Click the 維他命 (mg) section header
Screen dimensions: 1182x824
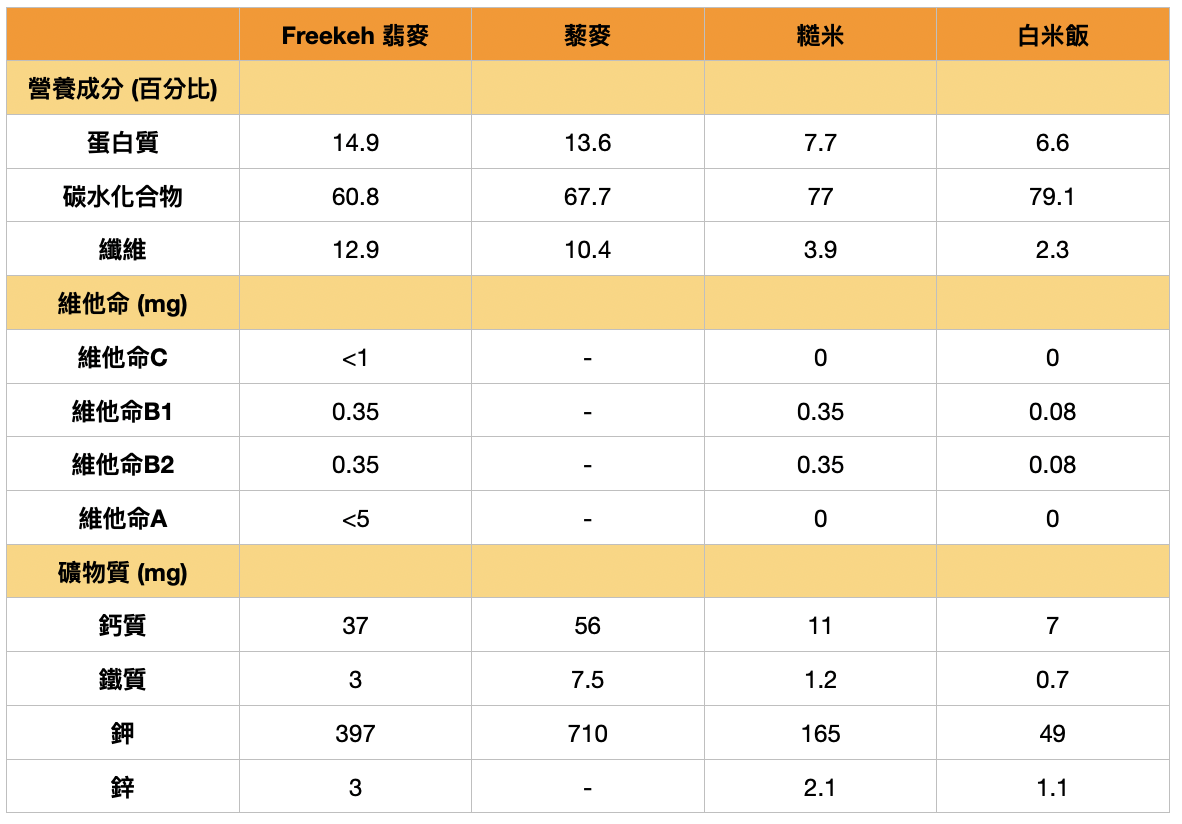coord(123,304)
